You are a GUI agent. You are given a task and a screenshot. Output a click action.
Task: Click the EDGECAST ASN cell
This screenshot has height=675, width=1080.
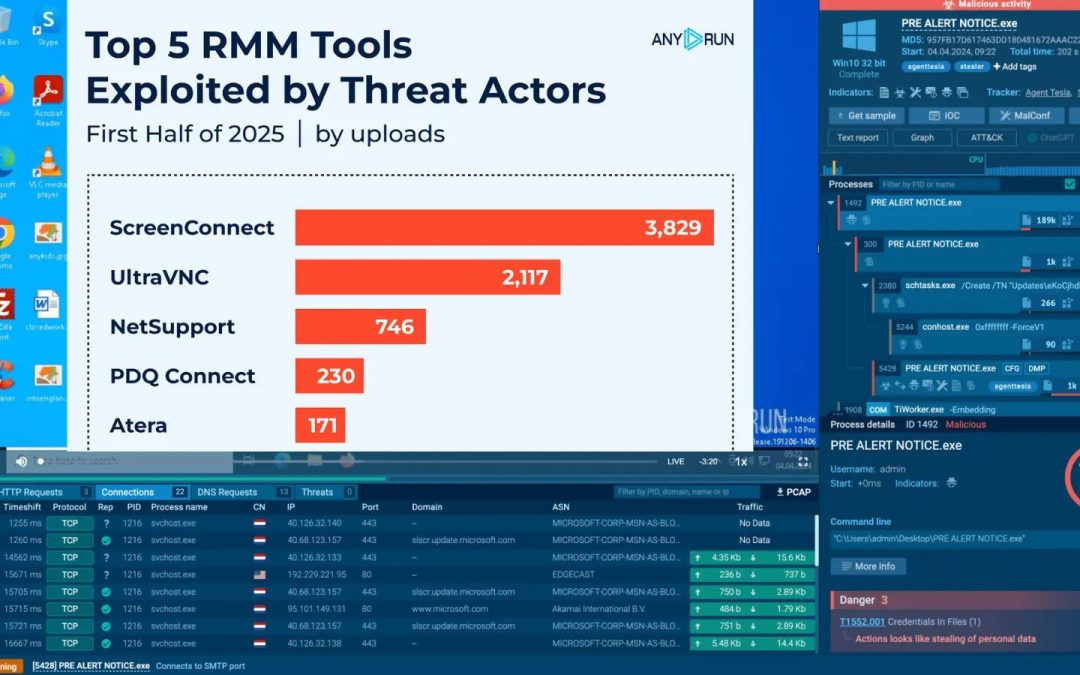pyautogui.click(x=573, y=574)
